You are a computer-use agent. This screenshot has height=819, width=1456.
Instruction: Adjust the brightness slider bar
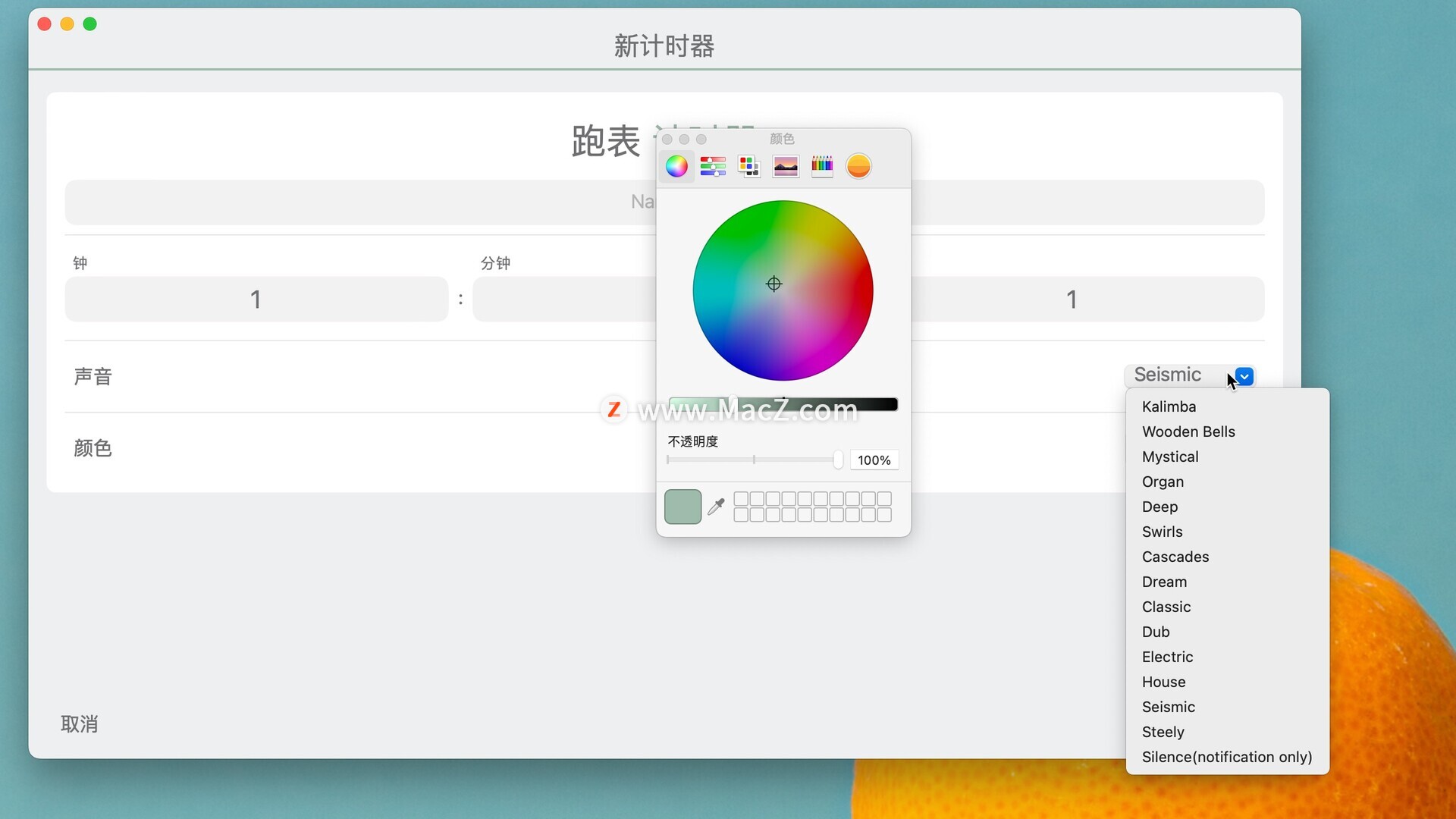point(783,404)
